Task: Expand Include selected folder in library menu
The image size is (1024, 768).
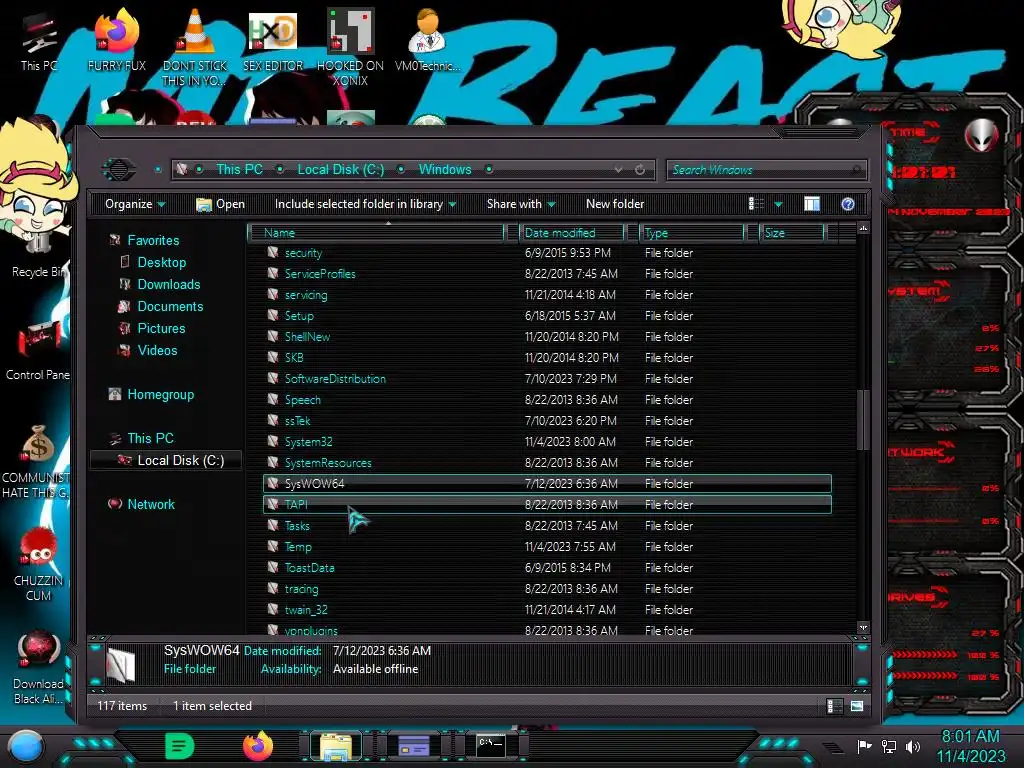Action: [x=365, y=204]
